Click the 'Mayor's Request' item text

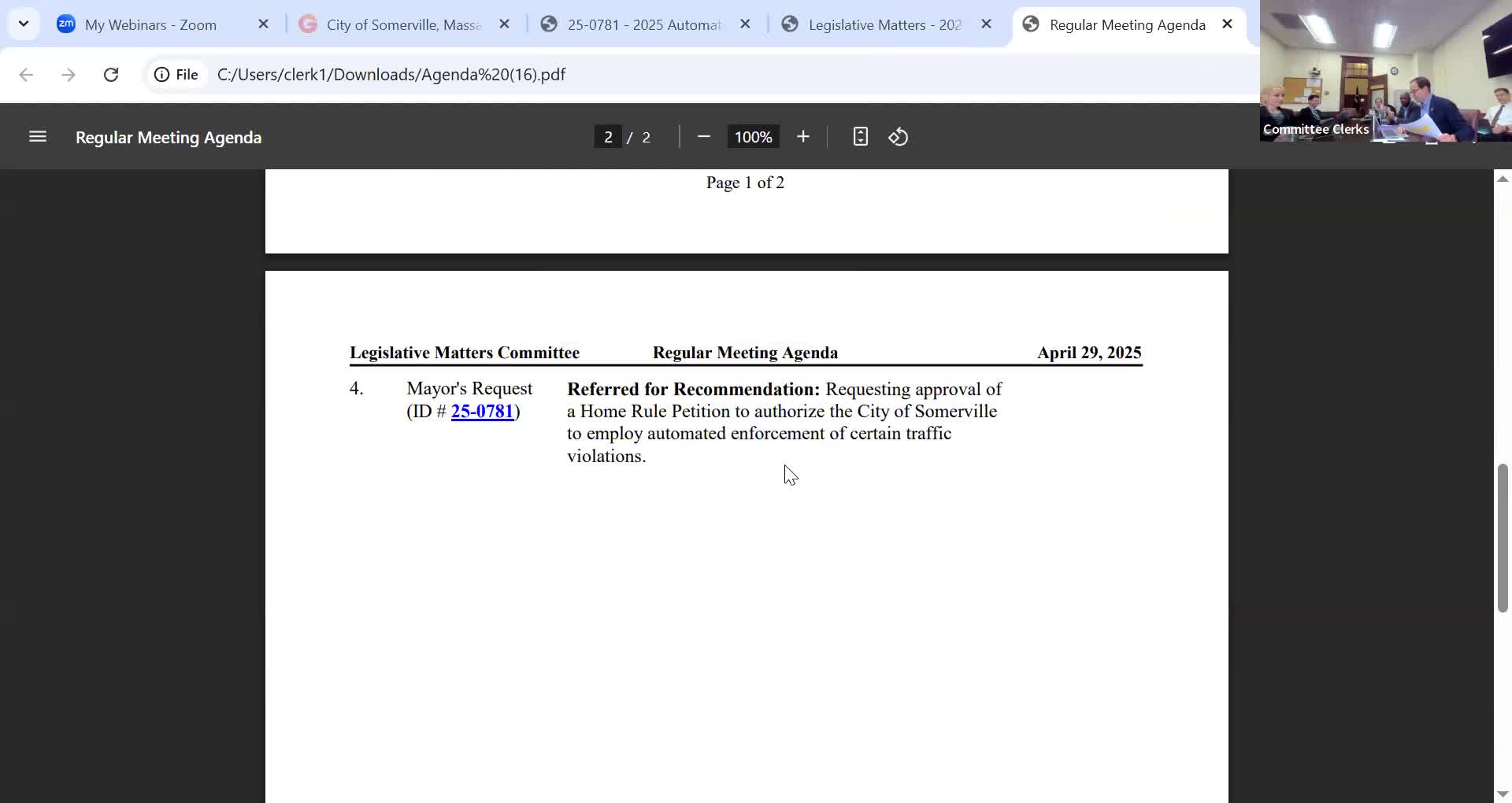[x=469, y=389]
